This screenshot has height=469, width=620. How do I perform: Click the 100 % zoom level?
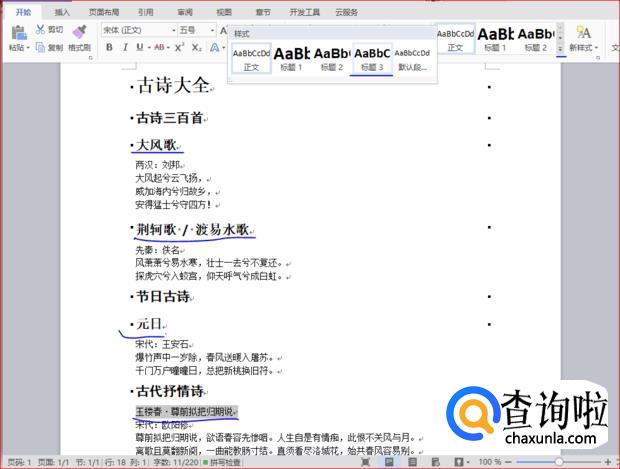[x=490, y=461]
